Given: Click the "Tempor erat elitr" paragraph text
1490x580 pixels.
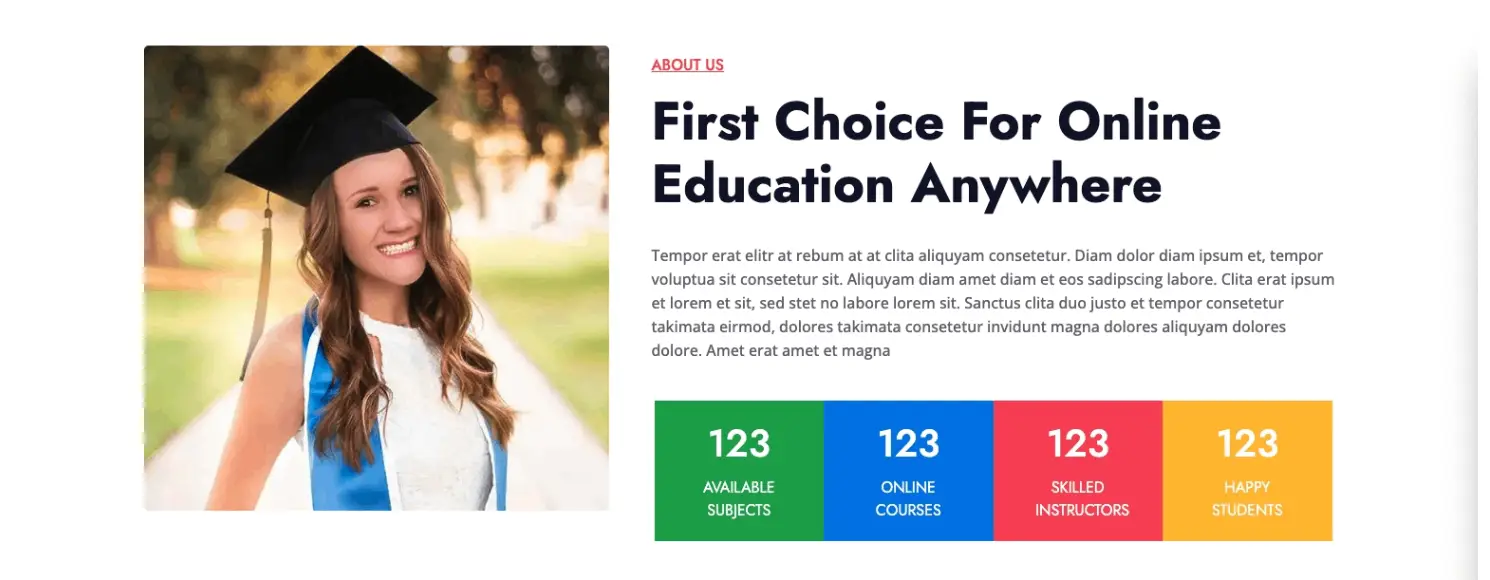Looking at the screenshot, I should [x=993, y=303].
